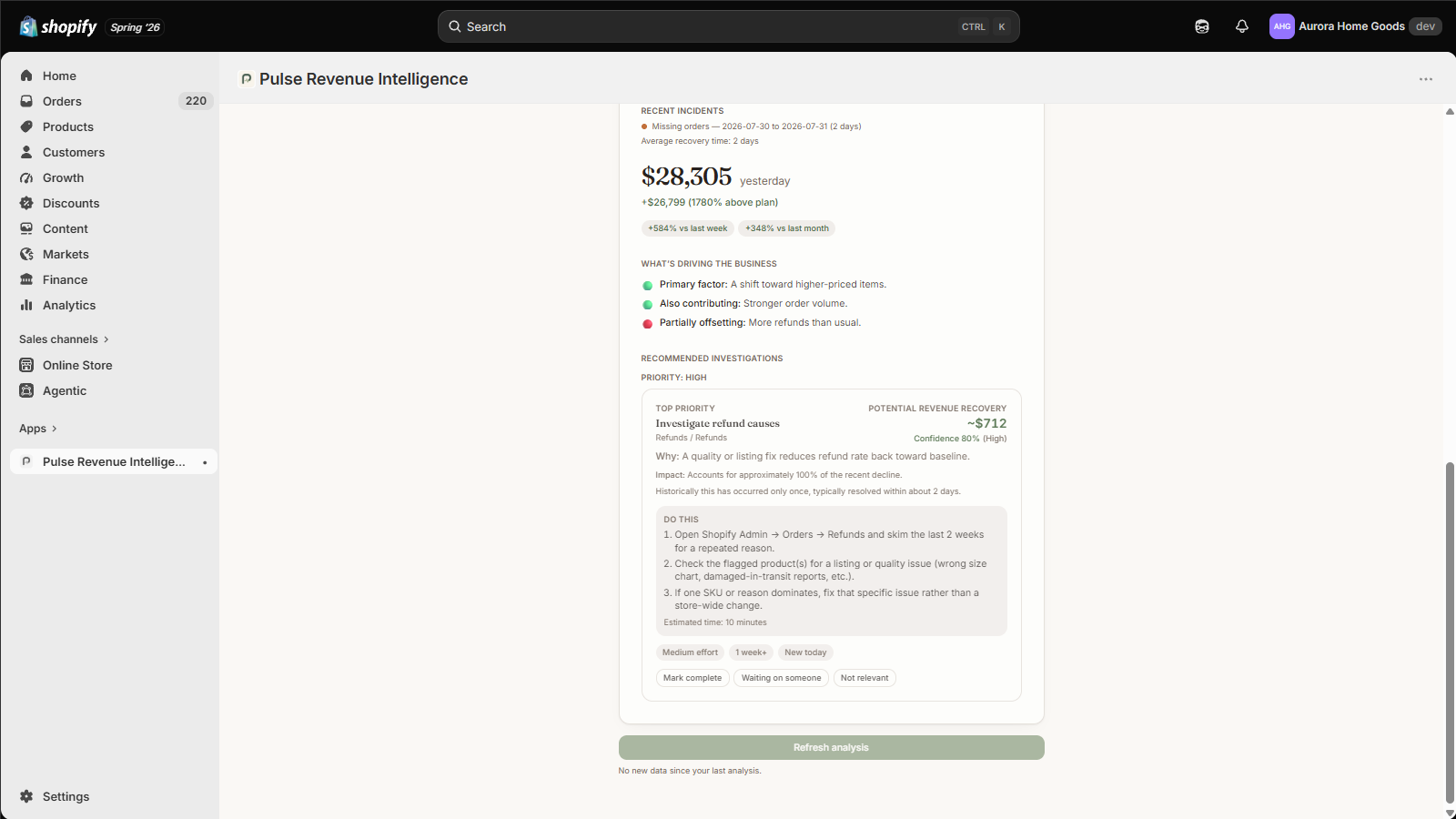Open the Sidekick assistant icon
The image size is (1456, 819).
tap(1202, 26)
